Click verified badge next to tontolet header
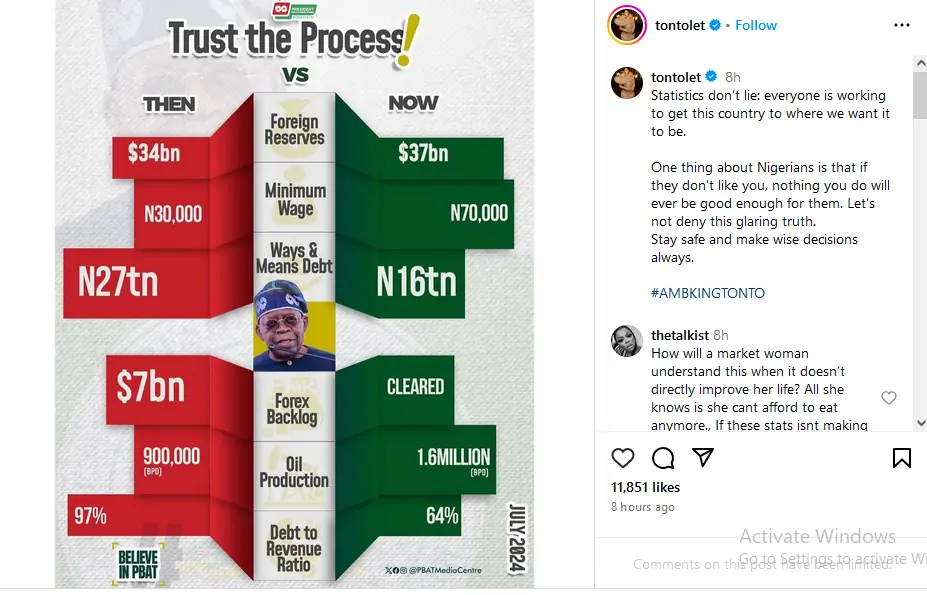The image size is (927, 595). 715,25
